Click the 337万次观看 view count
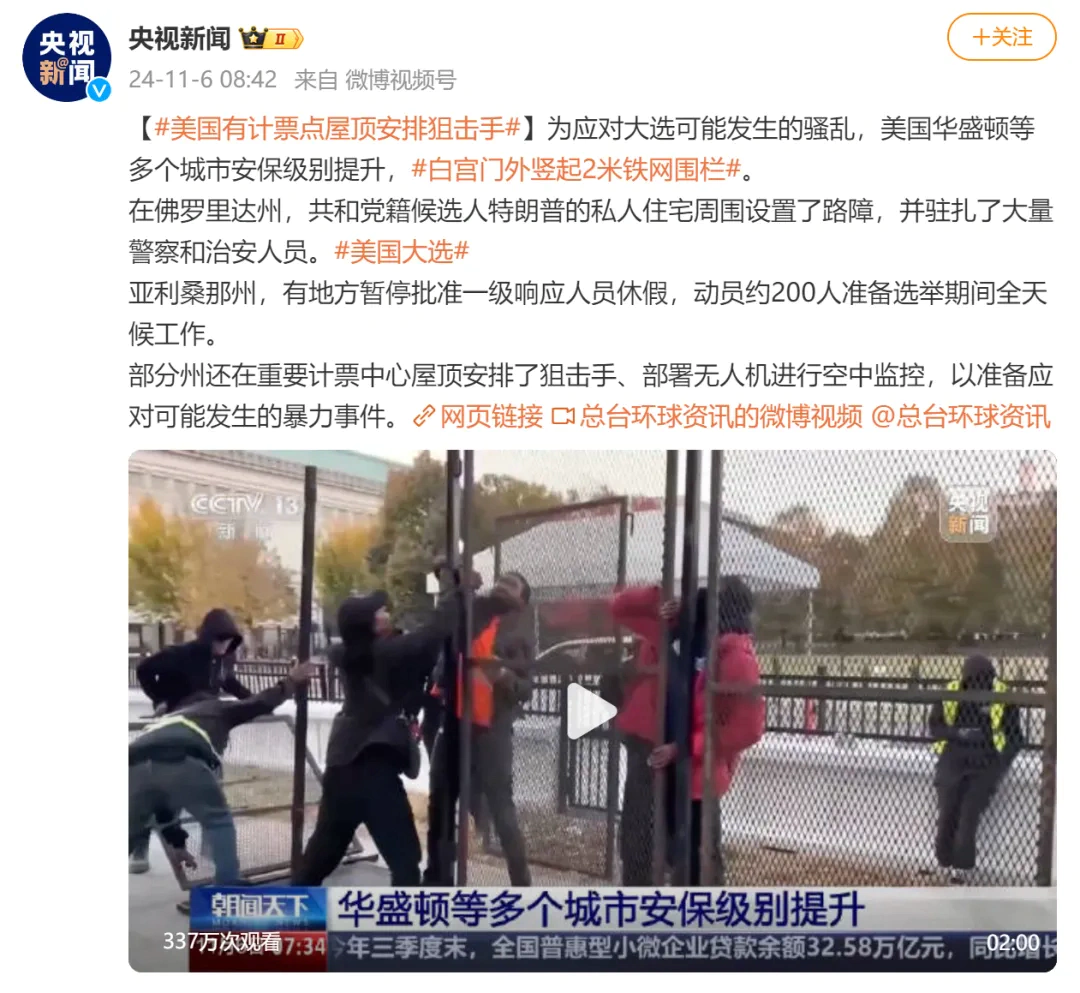 coord(222,941)
